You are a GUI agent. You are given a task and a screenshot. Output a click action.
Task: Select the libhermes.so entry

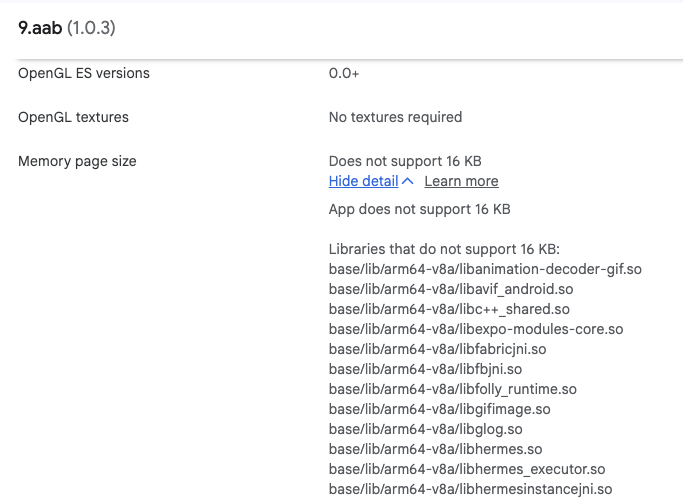[436, 449]
